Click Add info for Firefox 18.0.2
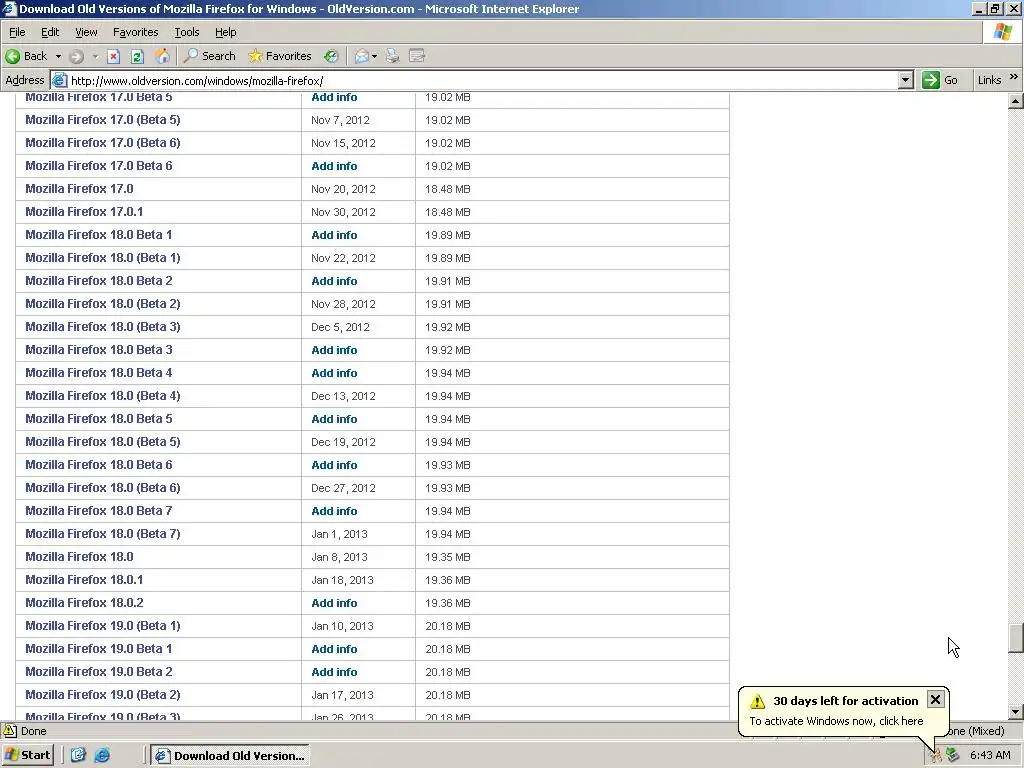 tap(334, 603)
